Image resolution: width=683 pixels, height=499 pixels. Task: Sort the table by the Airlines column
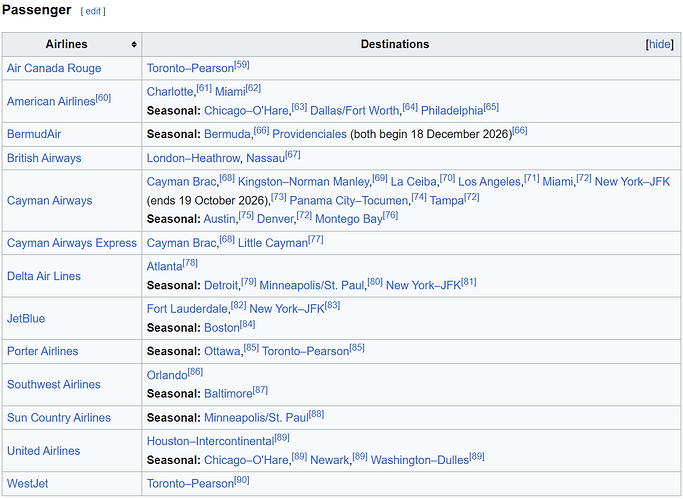point(134,44)
